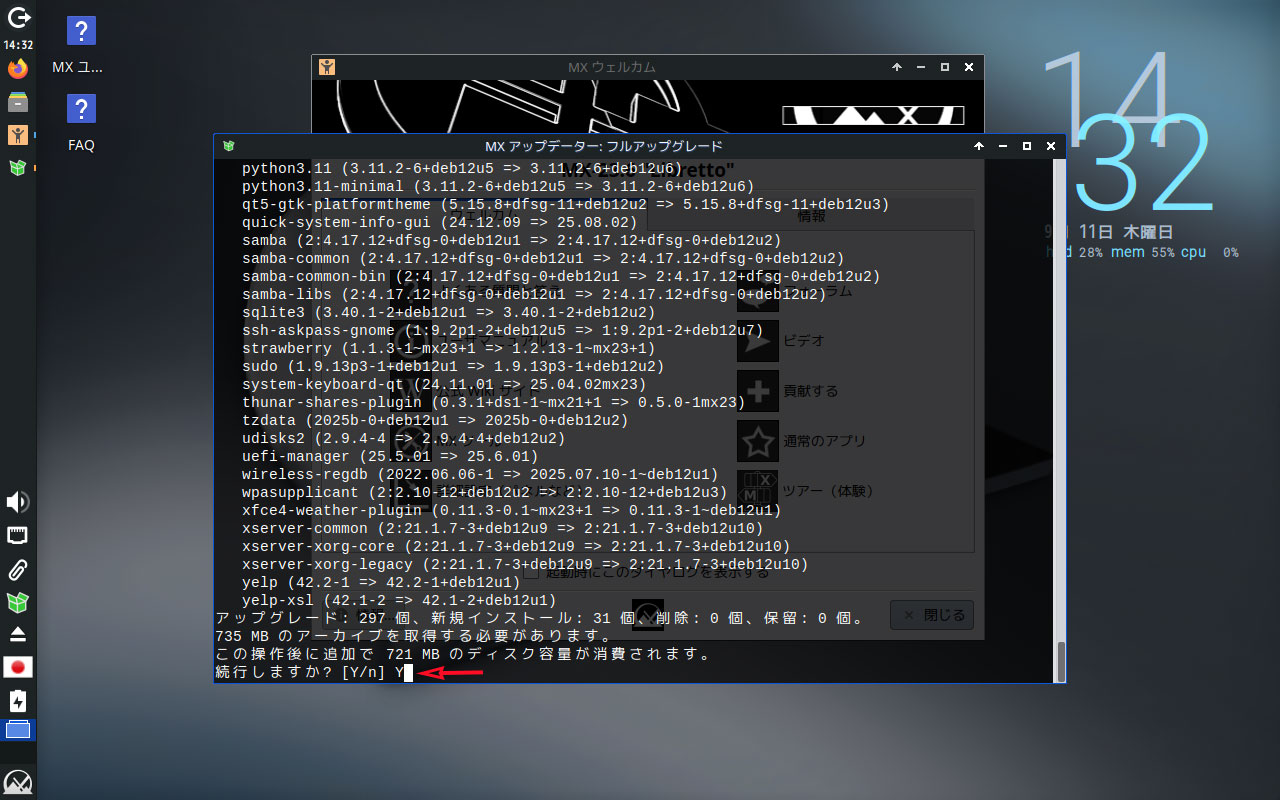This screenshot has width=1280, height=800.
Task: Minimize the MX ウェルカム window
Action: (921, 67)
